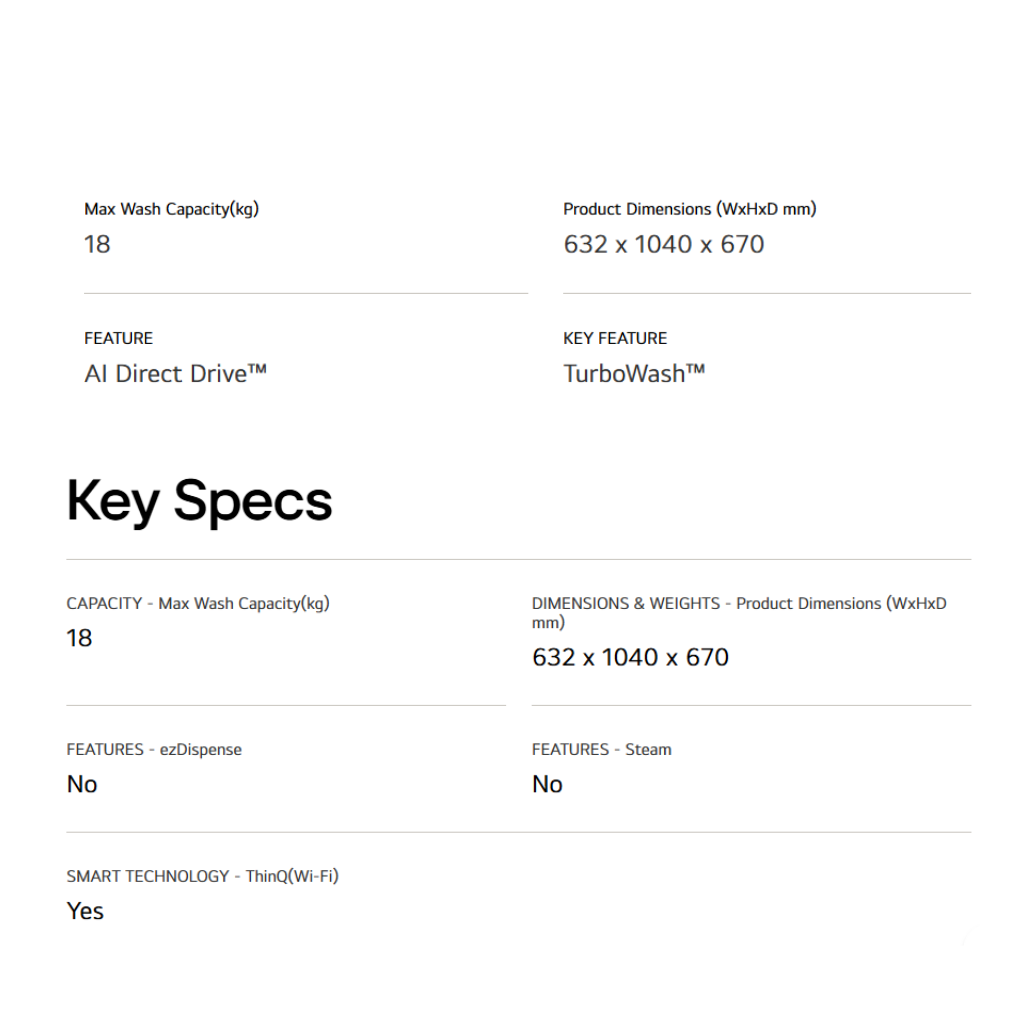This screenshot has height=1024, width=1024.
Task: Select the top 632 x 1040 x 670 value
Action: click(663, 244)
